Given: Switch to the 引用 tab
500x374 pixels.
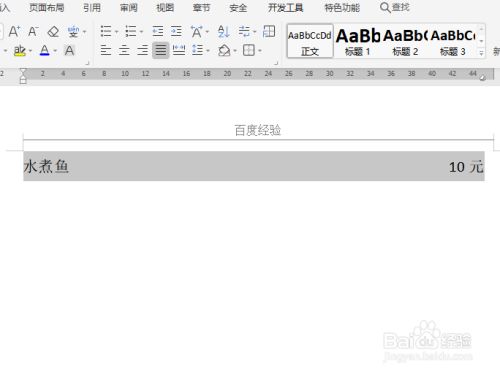Looking at the screenshot, I should (x=92, y=7).
